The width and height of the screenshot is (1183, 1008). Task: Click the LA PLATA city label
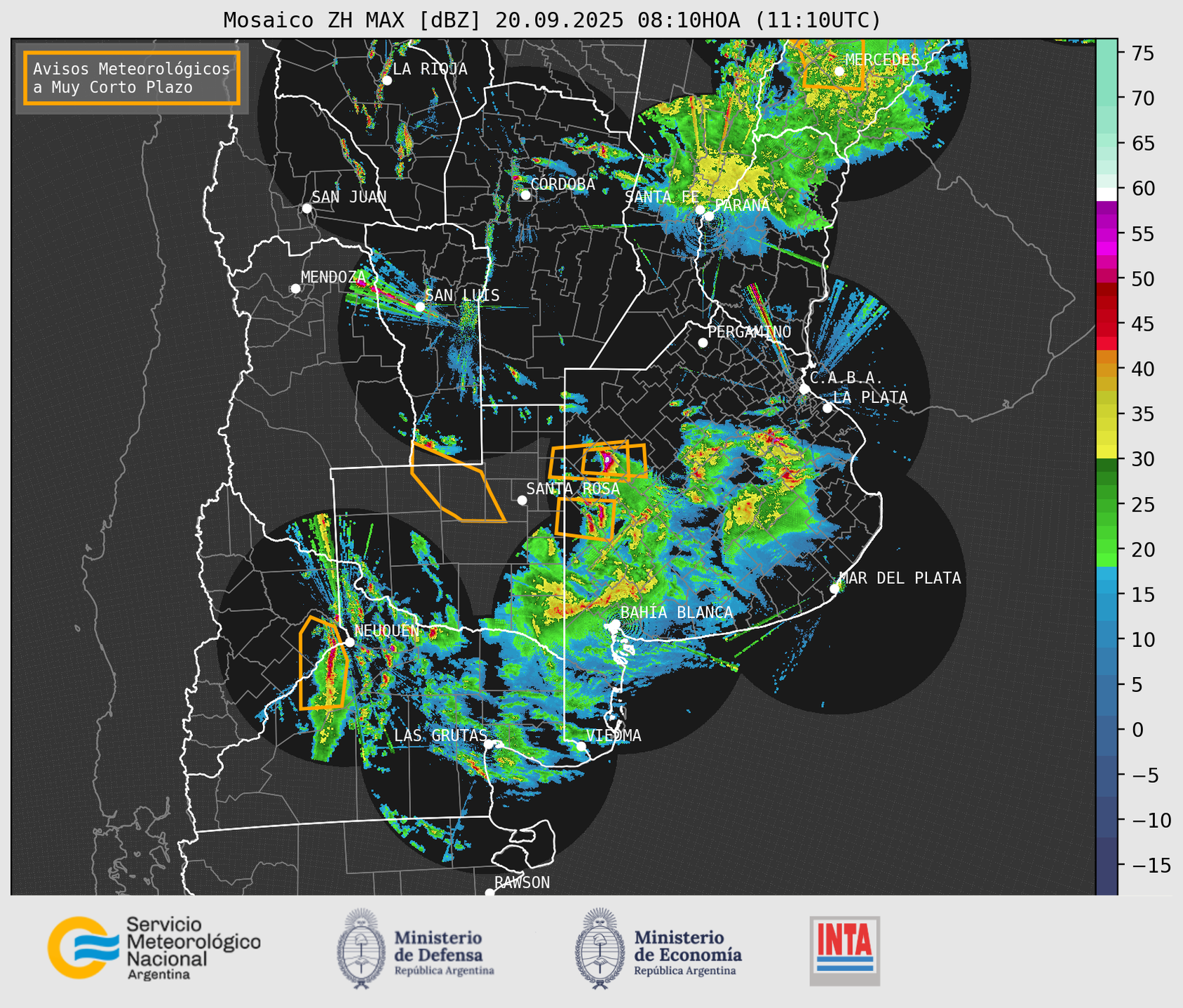coord(870,397)
